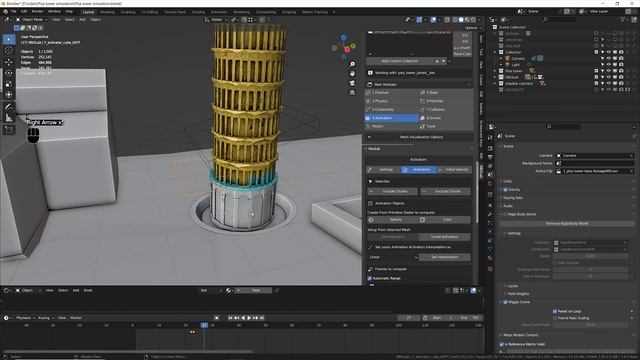This screenshot has width=640, height=360.
Task: Create activator from Sphere primitive
Action: click(392, 220)
